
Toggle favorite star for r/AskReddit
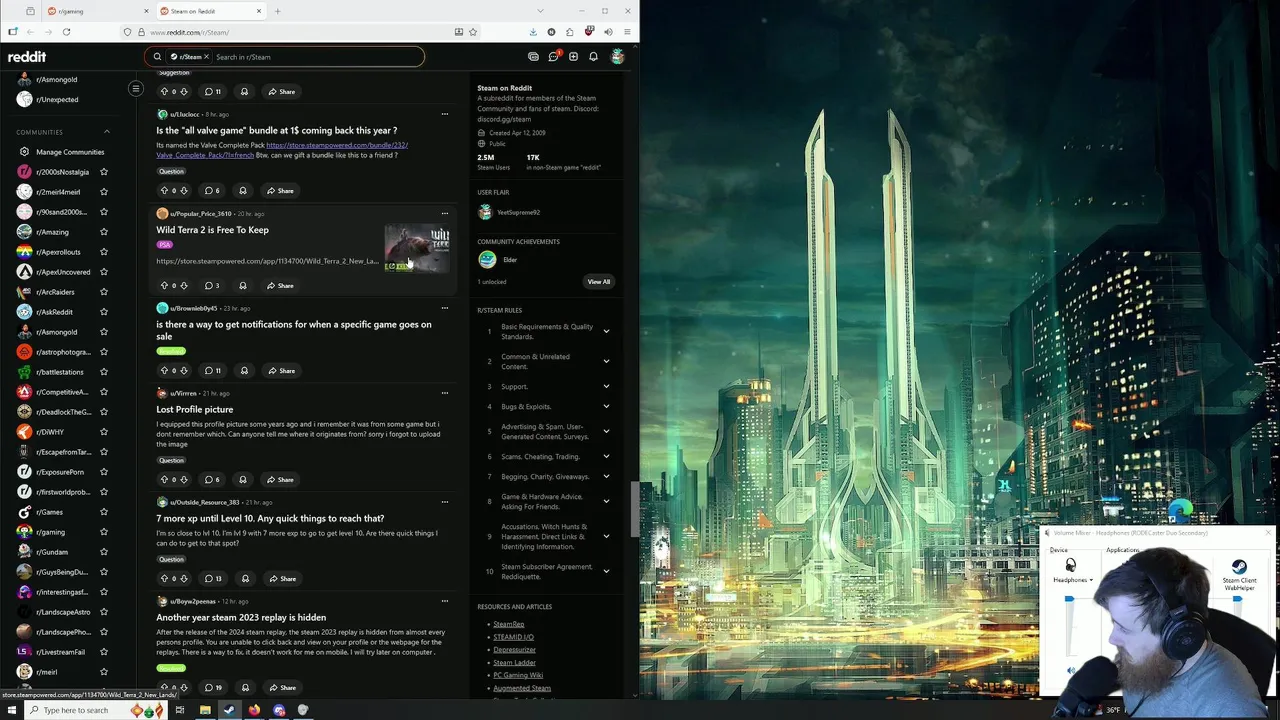[x=104, y=312]
